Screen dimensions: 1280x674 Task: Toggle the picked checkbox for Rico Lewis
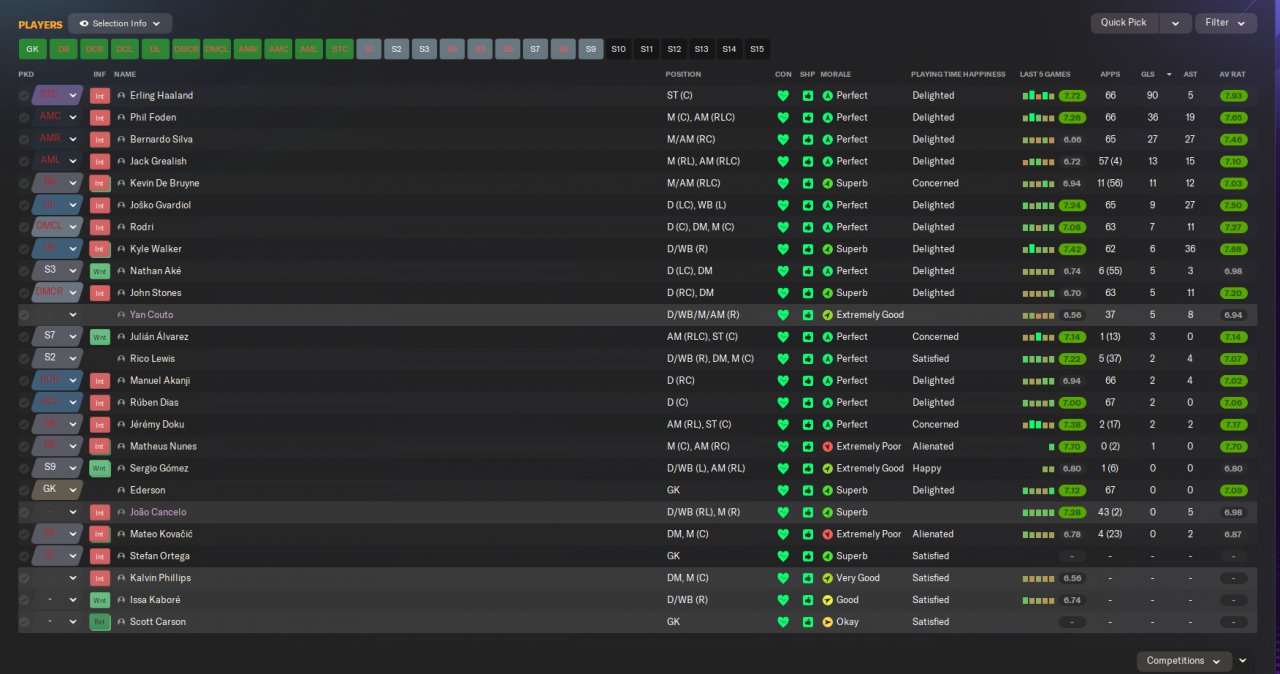(x=24, y=359)
